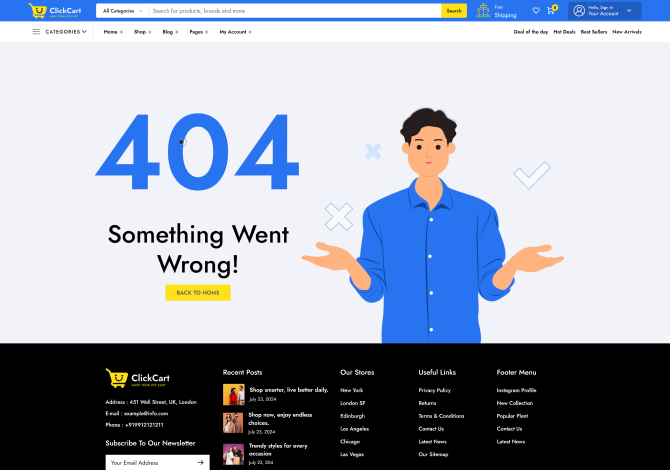Screen dimensions: 670x470
Task: Open the hamburger Categories menu icon
Action: 36,32
